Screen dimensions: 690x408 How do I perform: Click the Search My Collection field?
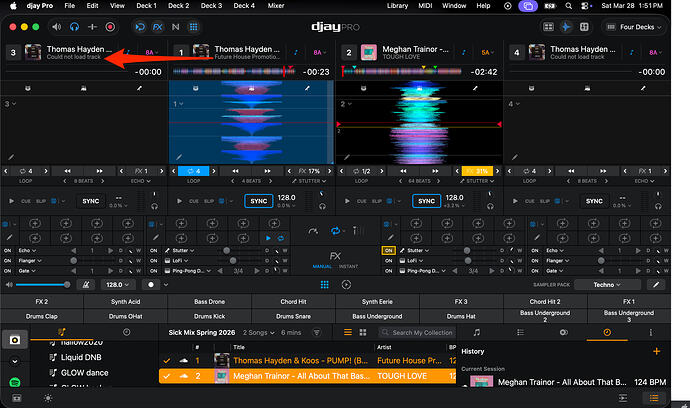417,333
